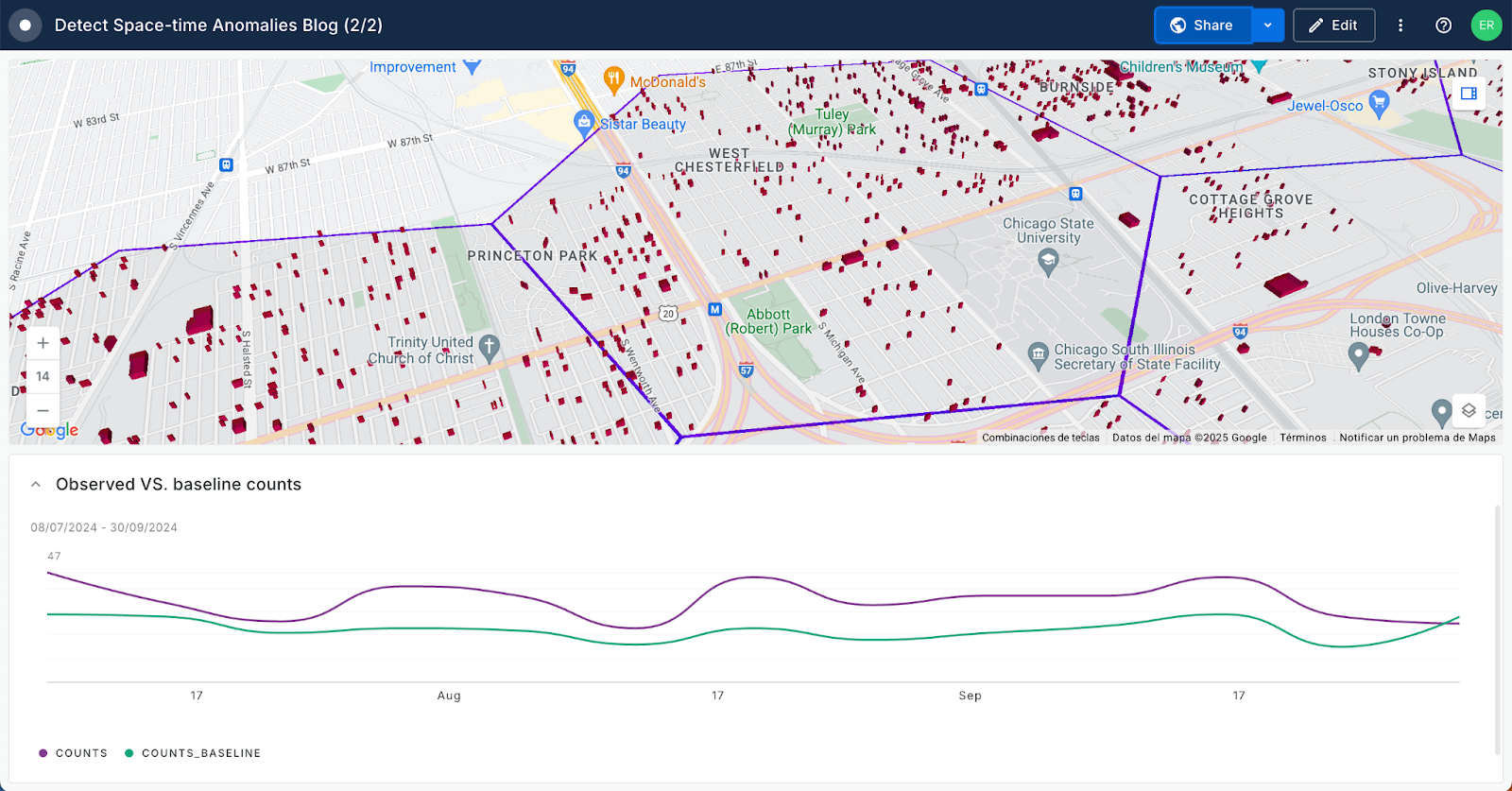The width and height of the screenshot is (1512, 791).
Task: Click the Datos del mapa ©2025 Google text
Action: (1190, 438)
